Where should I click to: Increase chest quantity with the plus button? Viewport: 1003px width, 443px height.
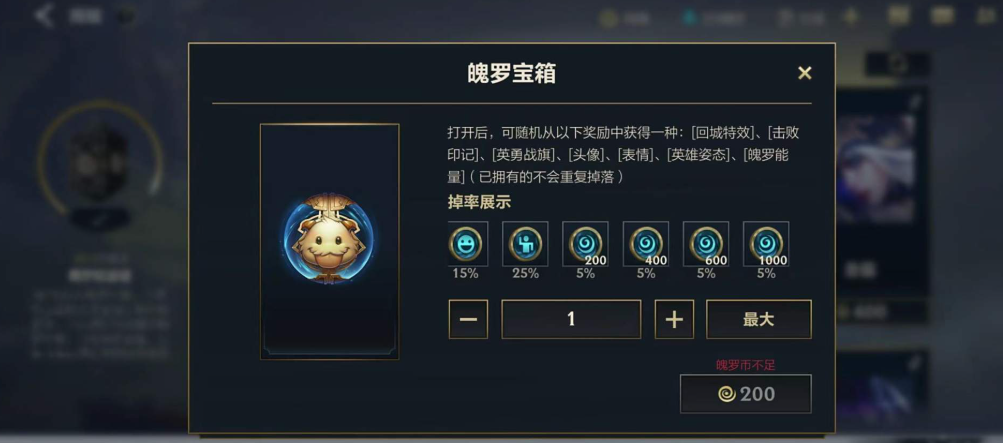click(x=674, y=319)
